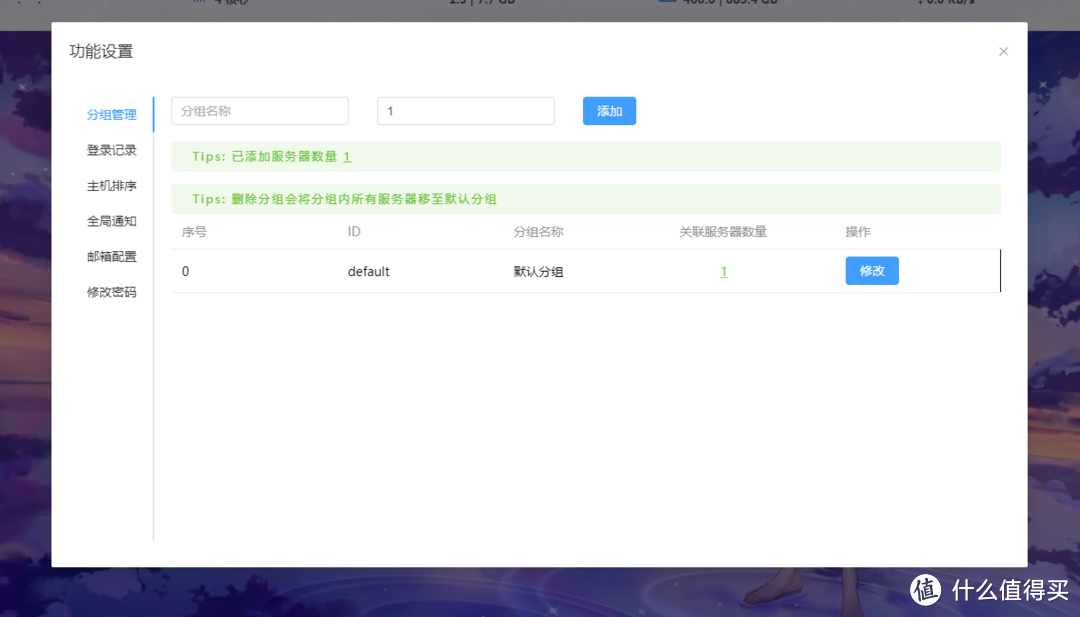Open the link 1 under 关联服务器数量
Image resolution: width=1080 pixels, height=617 pixels.
[x=724, y=271]
